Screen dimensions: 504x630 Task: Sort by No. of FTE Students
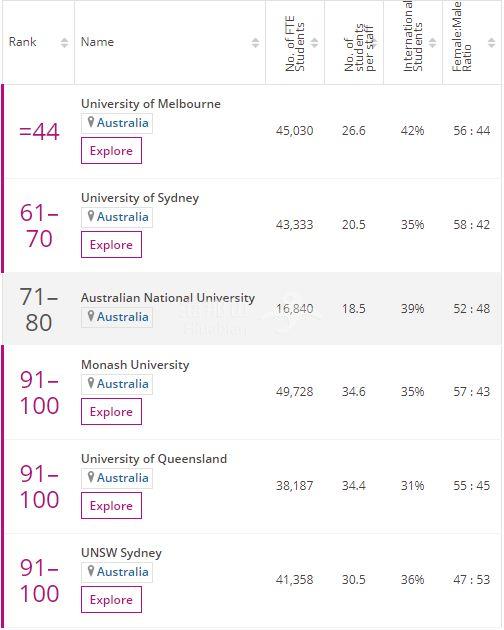pyautogui.click(x=314, y=43)
